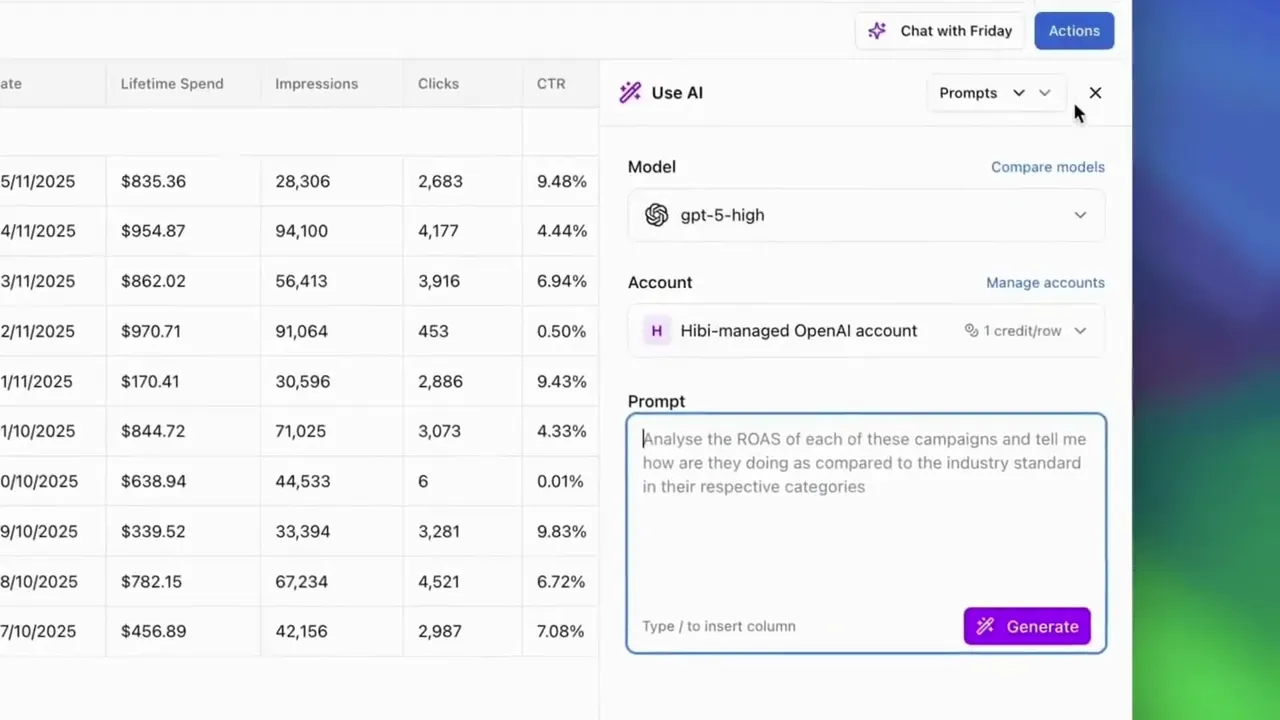Viewport: 1280px width, 720px height.
Task: Focus the Prompt text area
Action: click(x=866, y=520)
